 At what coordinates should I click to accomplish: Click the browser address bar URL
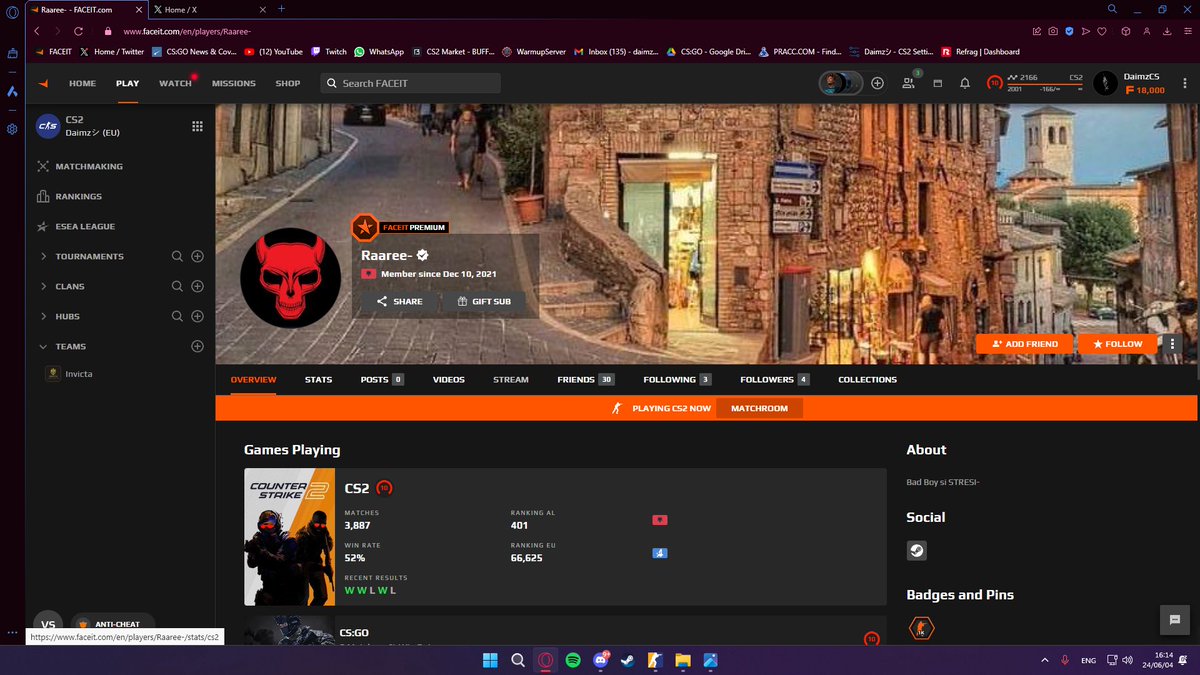coord(186,31)
